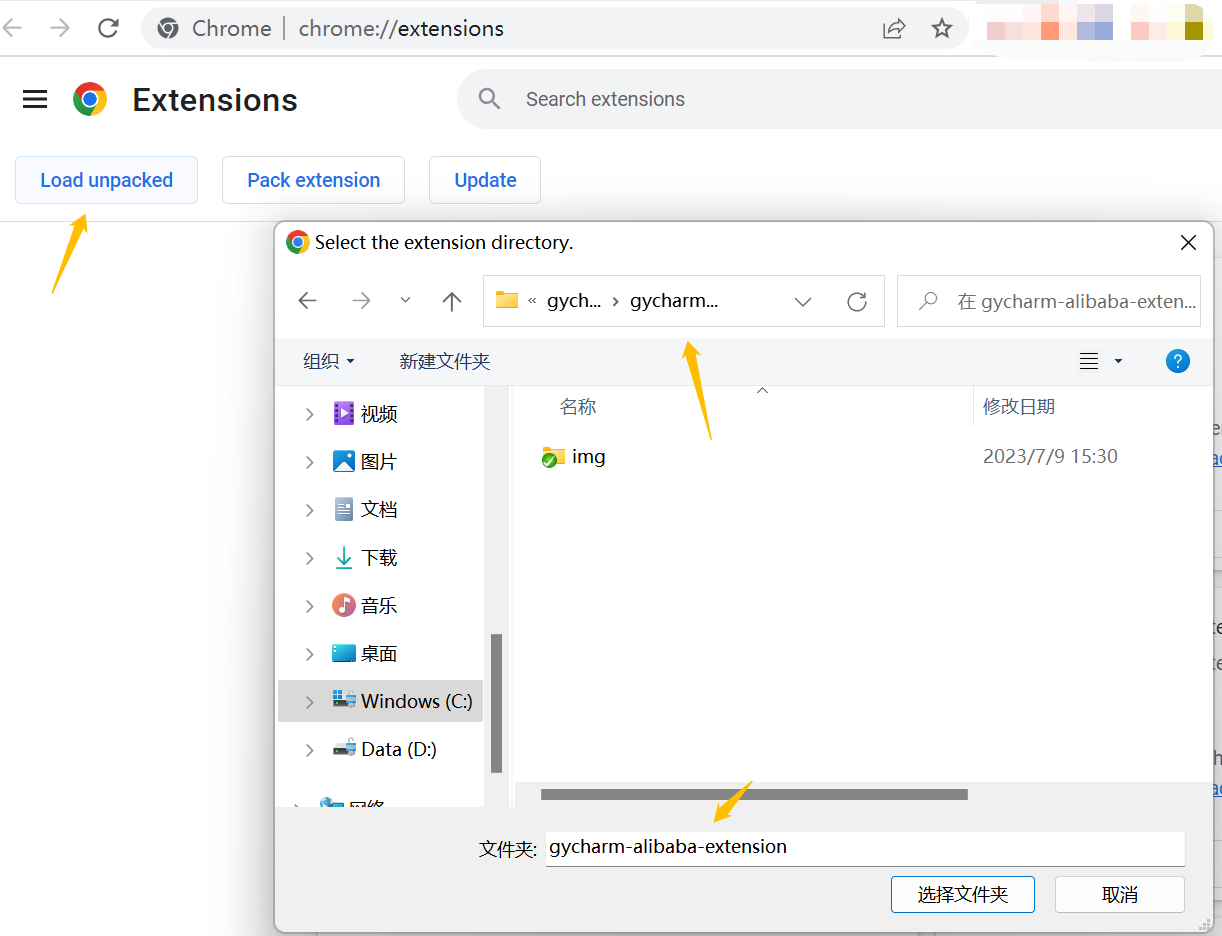Change the file view layout icon
1222x936 pixels.
click(1090, 361)
